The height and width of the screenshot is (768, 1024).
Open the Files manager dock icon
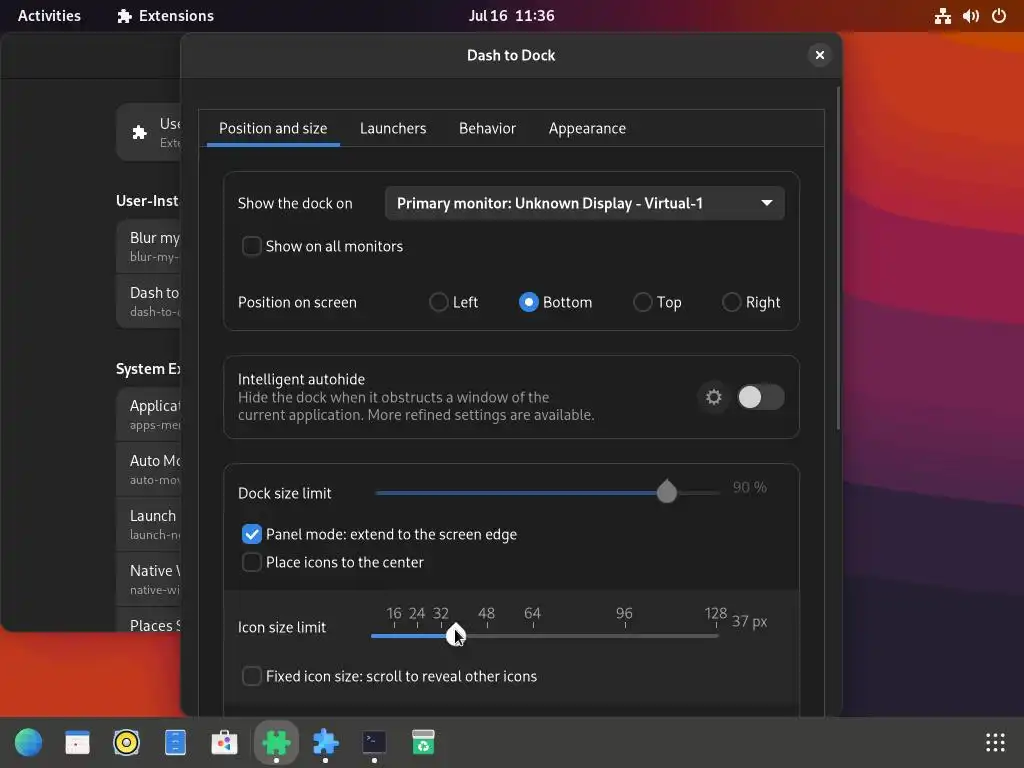175,743
